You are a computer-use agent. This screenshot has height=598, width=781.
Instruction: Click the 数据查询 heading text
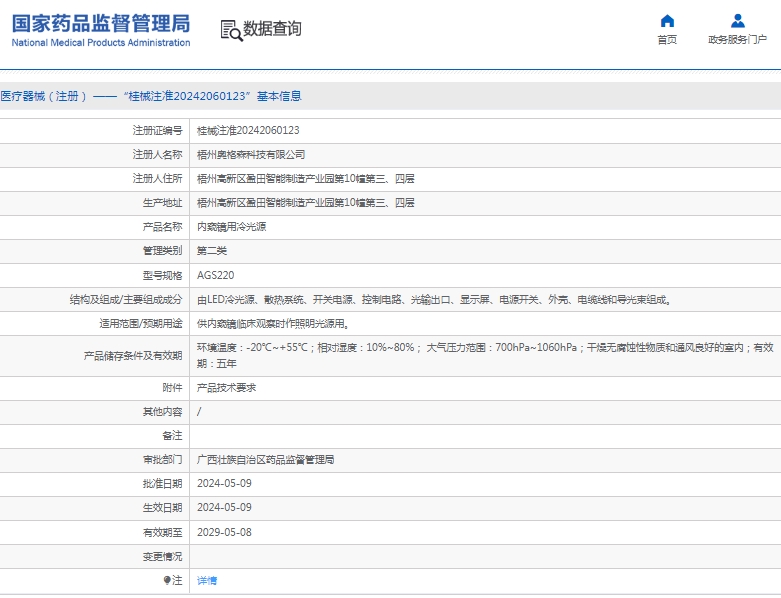(x=272, y=29)
